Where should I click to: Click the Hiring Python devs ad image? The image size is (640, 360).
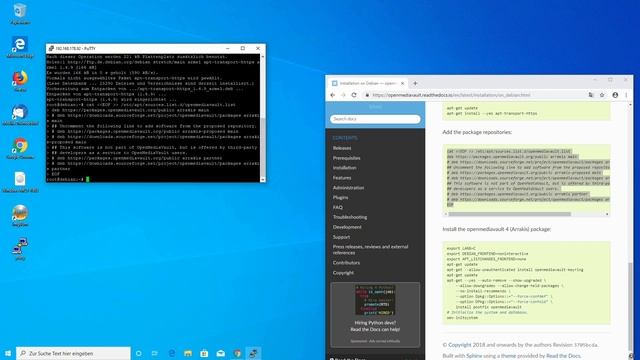tap(375, 300)
